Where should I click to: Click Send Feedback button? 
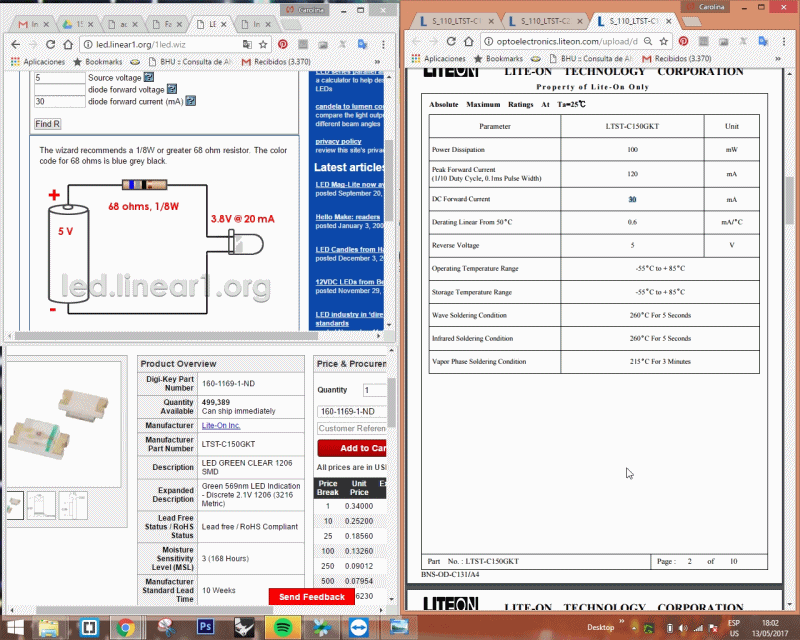tap(312, 597)
